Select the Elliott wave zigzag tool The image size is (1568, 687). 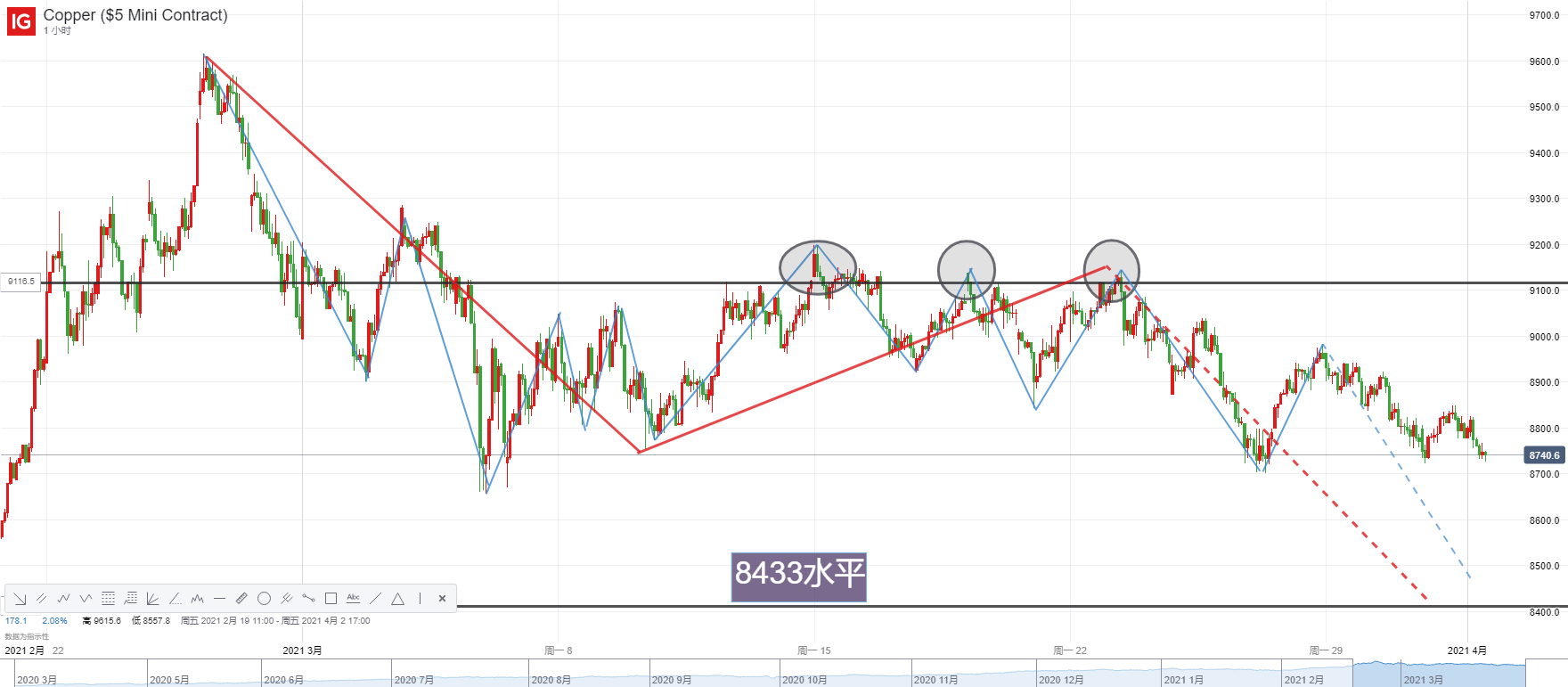click(63, 599)
